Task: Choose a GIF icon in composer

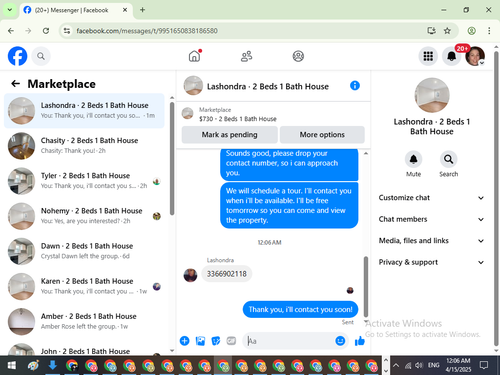Action: pyautogui.click(x=231, y=341)
